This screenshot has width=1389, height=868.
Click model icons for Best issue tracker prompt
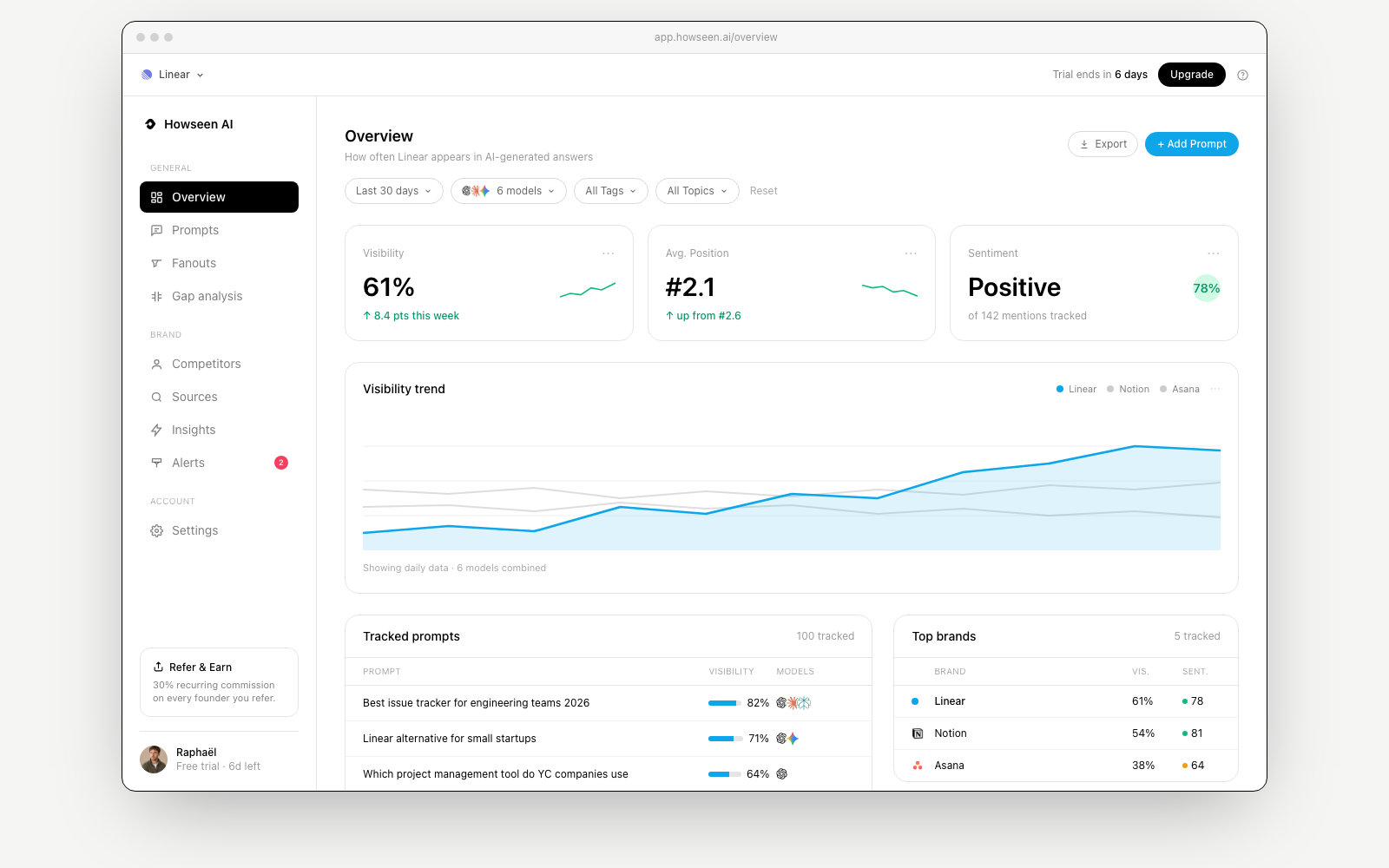[793, 703]
